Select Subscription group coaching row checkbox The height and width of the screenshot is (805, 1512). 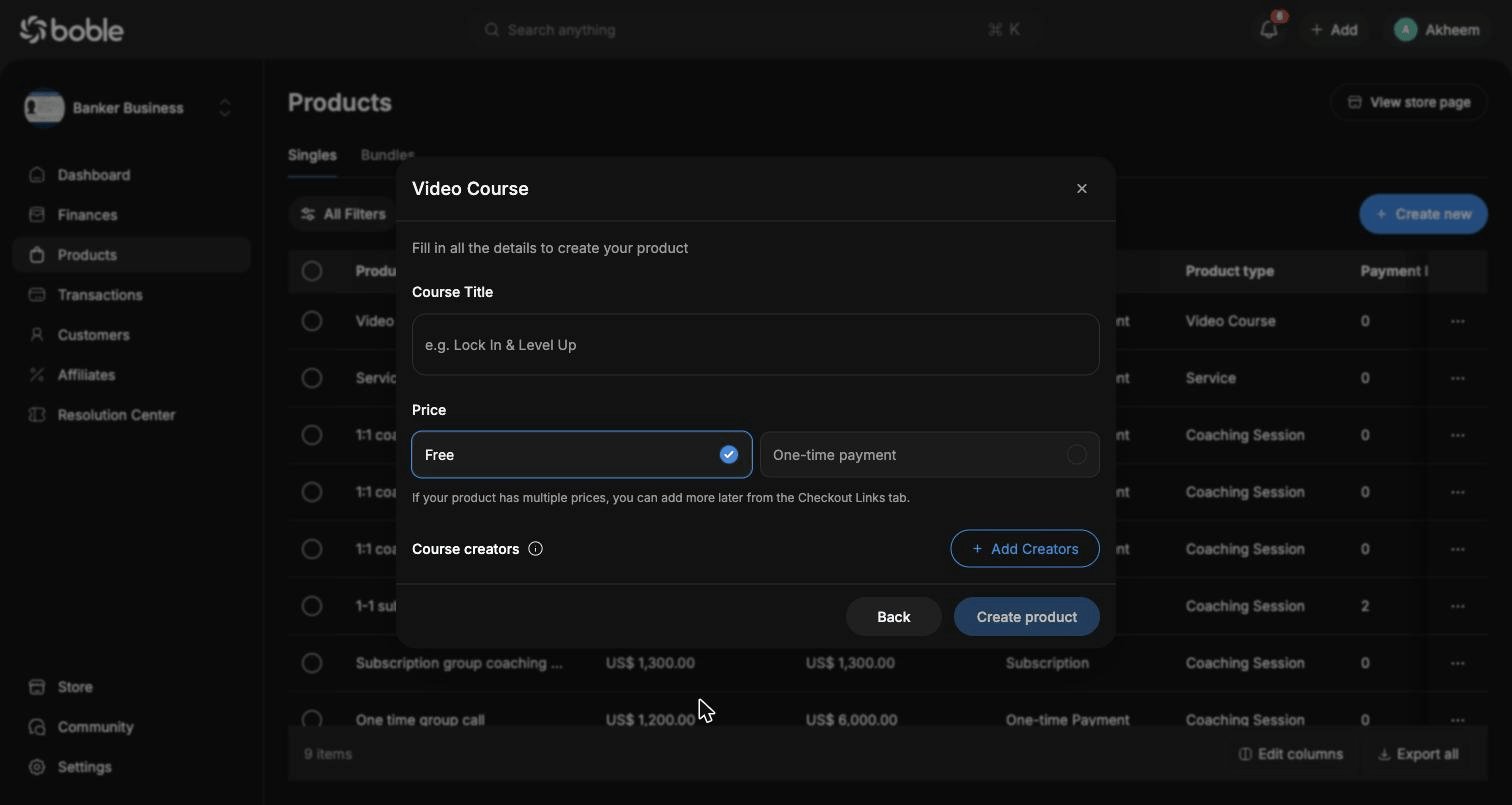coord(312,663)
